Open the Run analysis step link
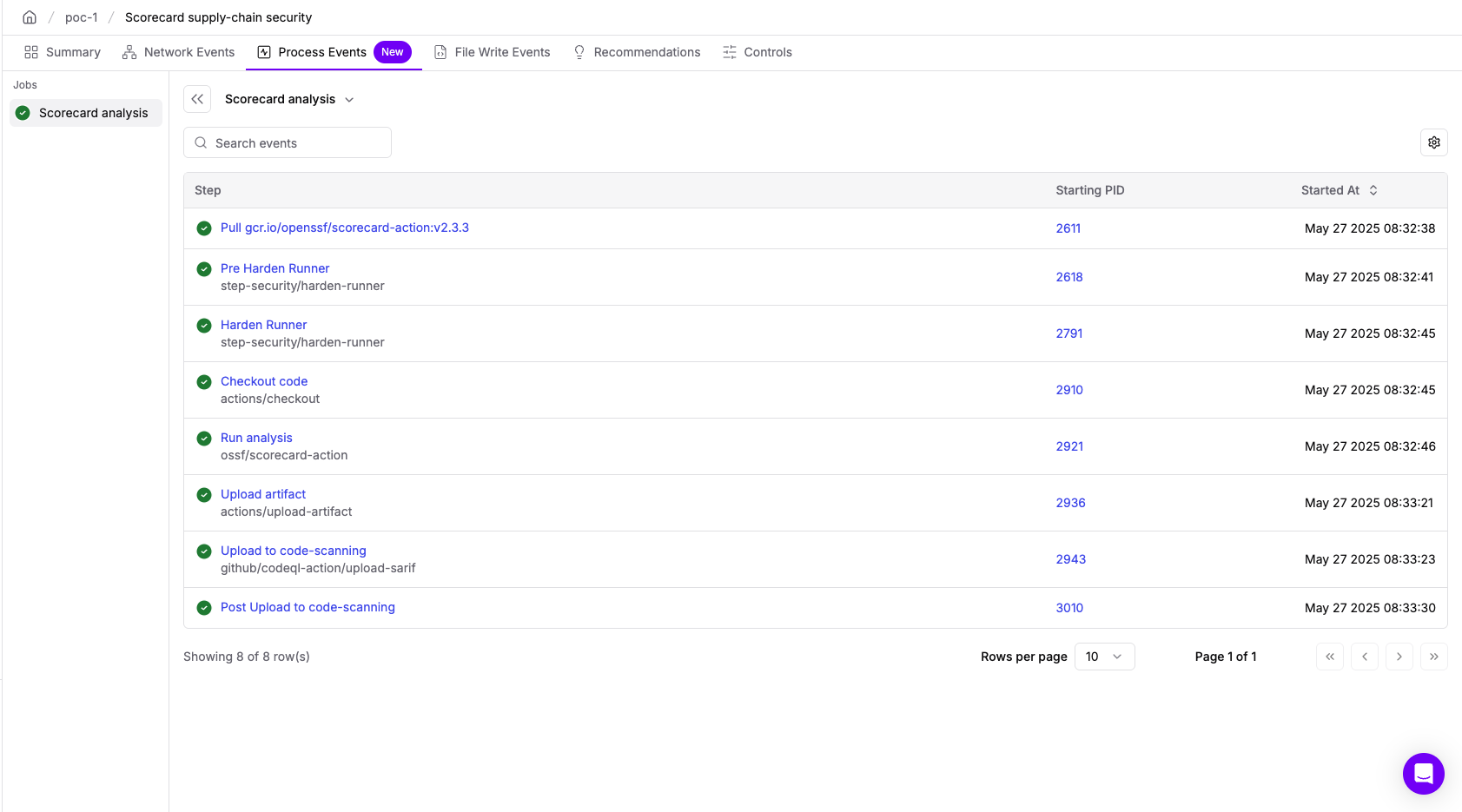 click(x=256, y=438)
